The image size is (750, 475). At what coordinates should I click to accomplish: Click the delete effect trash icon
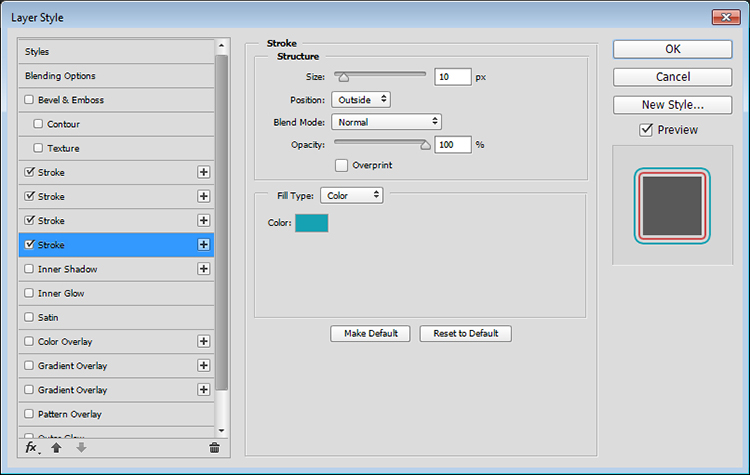[213, 449]
